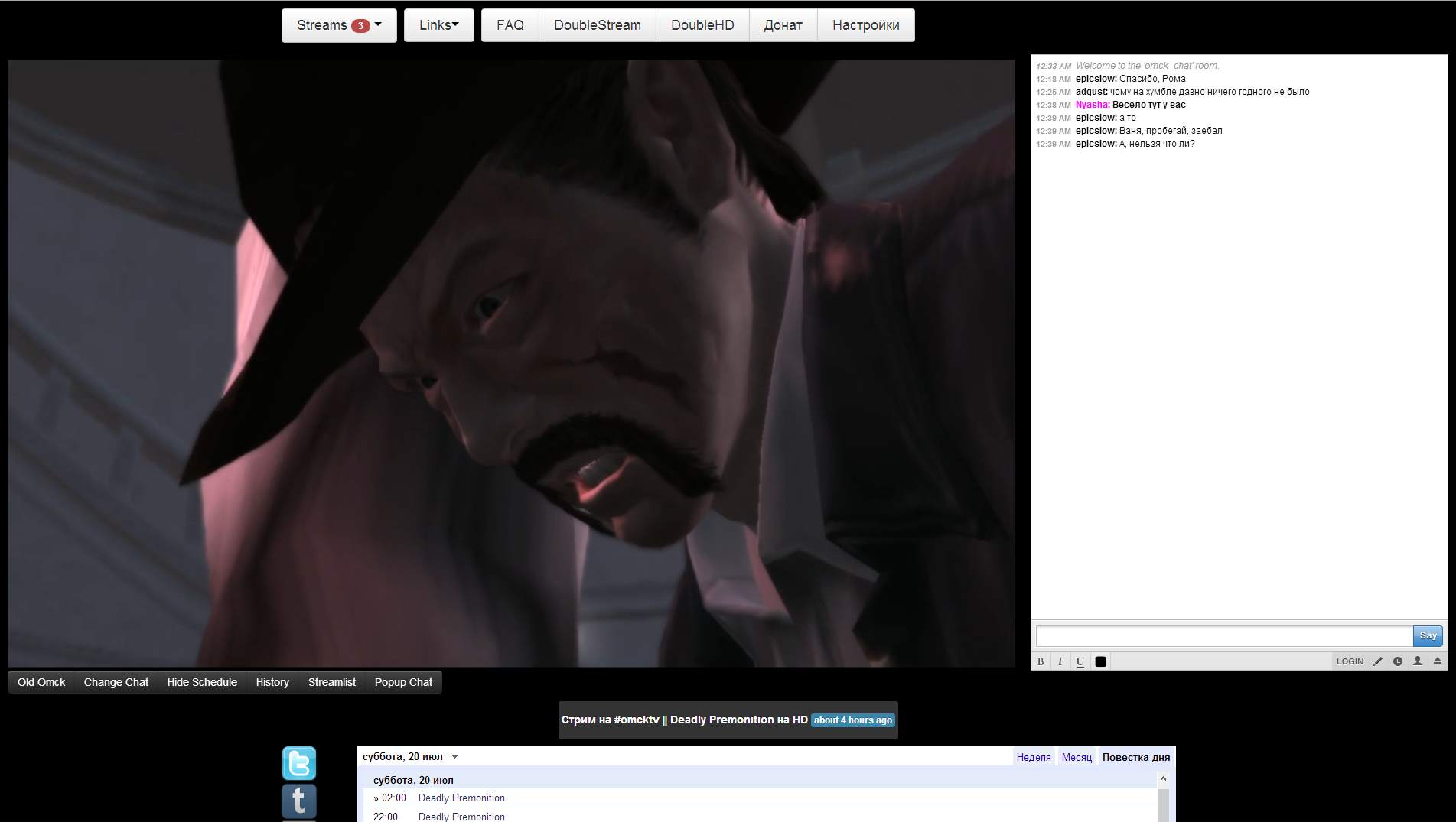This screenshot has height=822, width=1456.
Task: Click the eject icon in chat toolbar
Action: coord(1437,661)
